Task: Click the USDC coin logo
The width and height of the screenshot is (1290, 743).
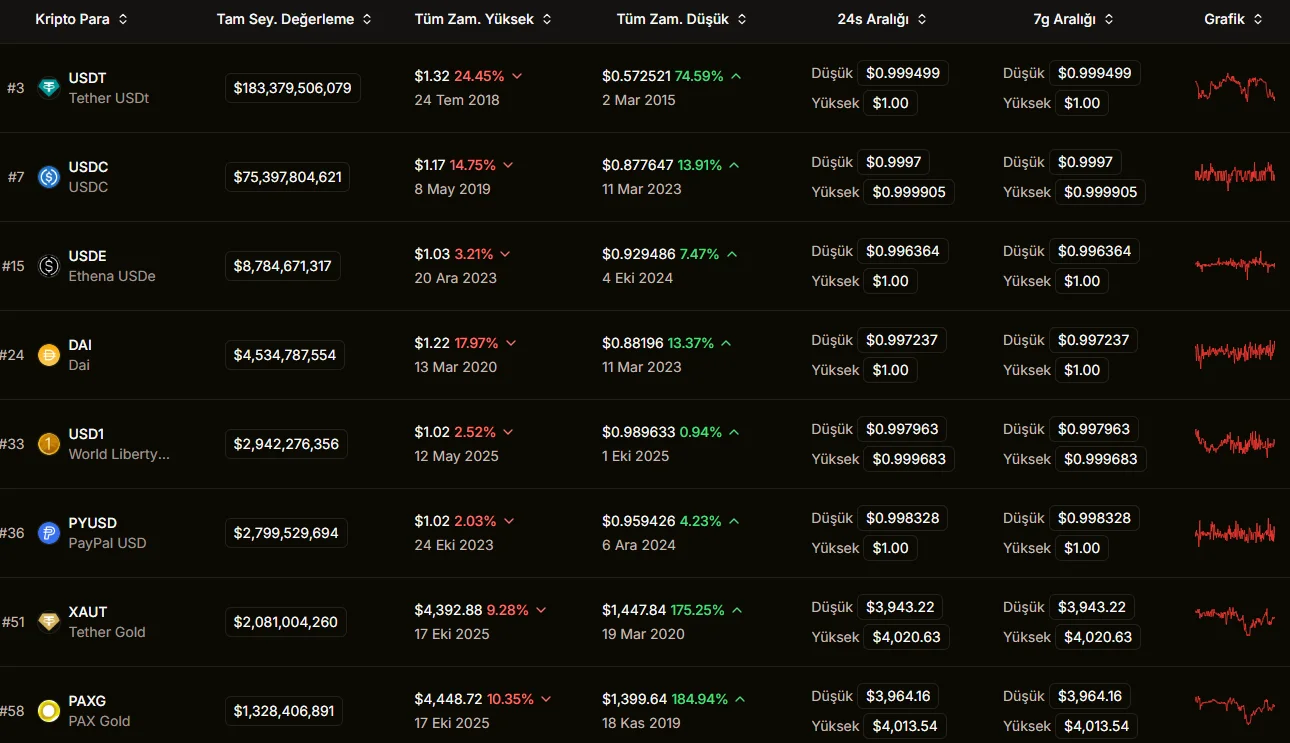Action: tap(48, 177)
